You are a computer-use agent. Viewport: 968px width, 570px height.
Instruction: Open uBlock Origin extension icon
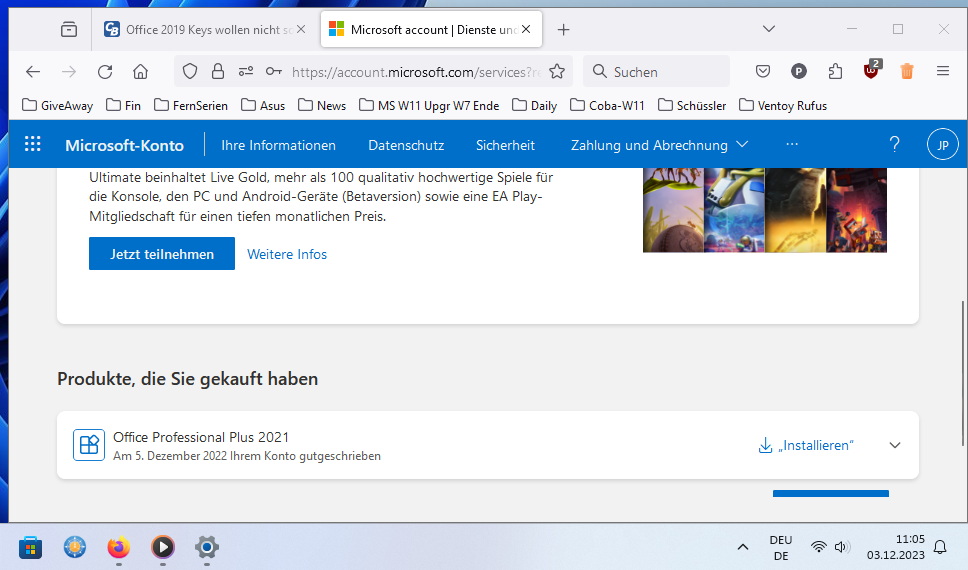pyautogui.click(x=872, y=70)
